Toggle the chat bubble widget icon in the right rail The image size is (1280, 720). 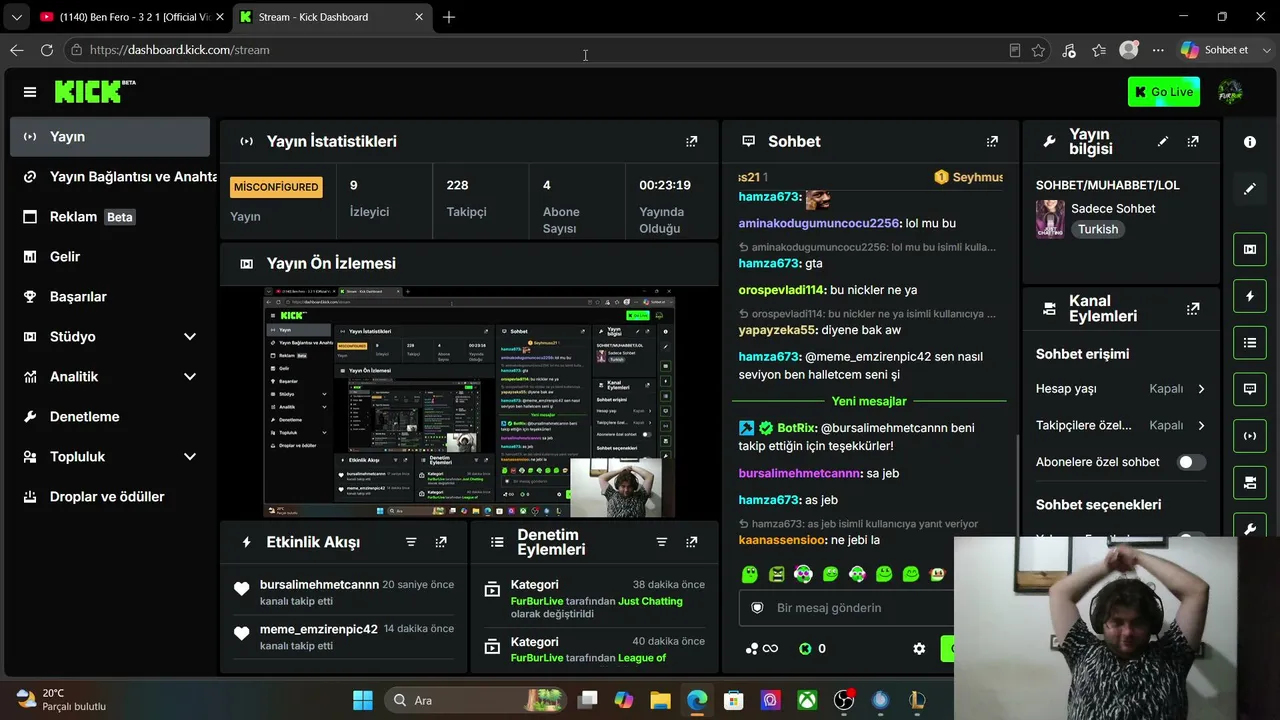[x=1250, y=389]
